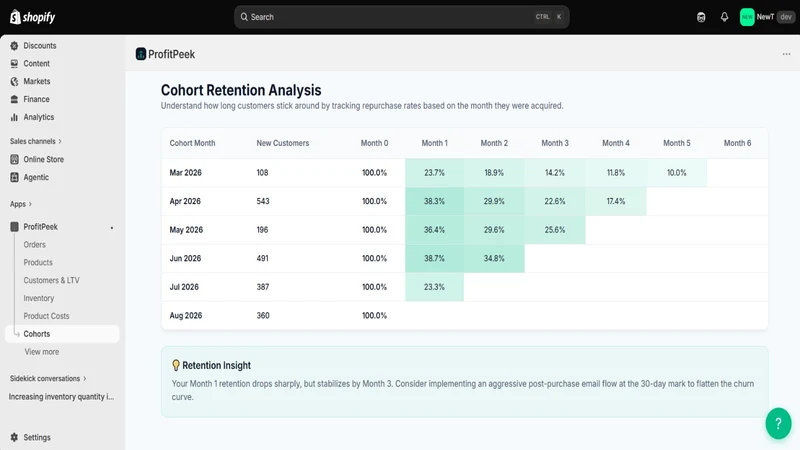Click the Mar 2026 cohort row label
Image resolution: width=800 pixels, height=450 pixels.
(x=186, y=172)
